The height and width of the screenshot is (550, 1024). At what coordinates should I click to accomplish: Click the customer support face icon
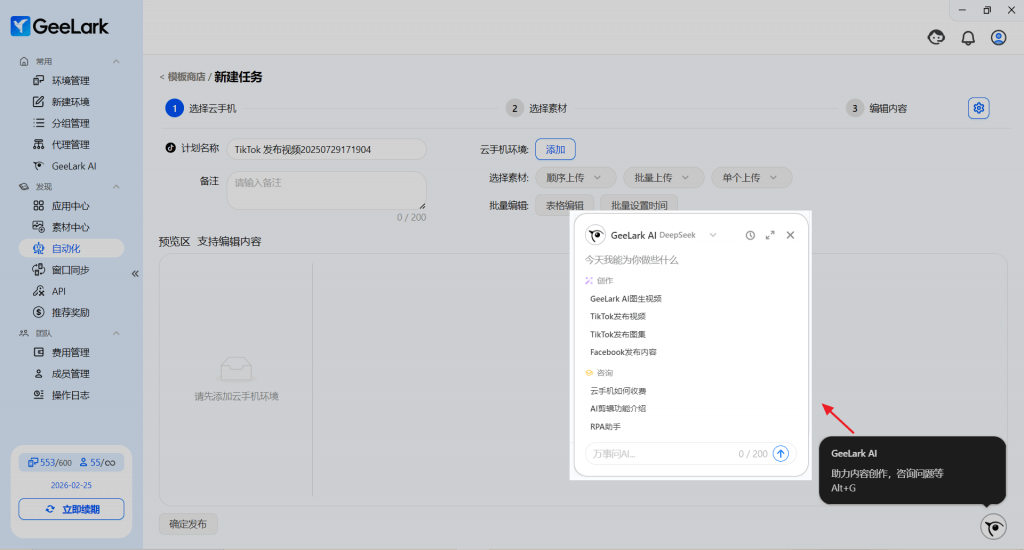click(x=937, y=38)
